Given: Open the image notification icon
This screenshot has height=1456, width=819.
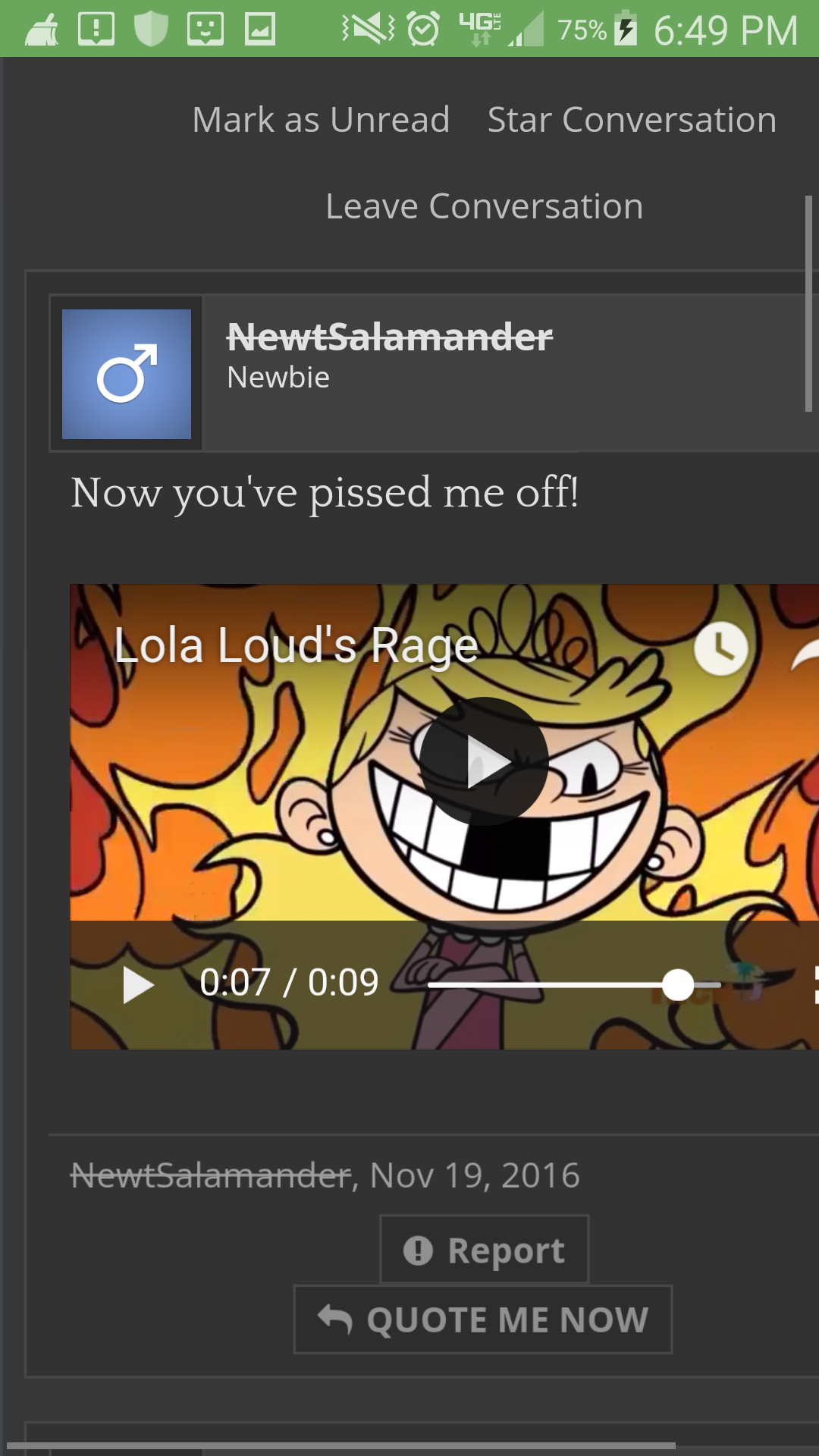Looking at the screenshot, I should pos(260,29).
